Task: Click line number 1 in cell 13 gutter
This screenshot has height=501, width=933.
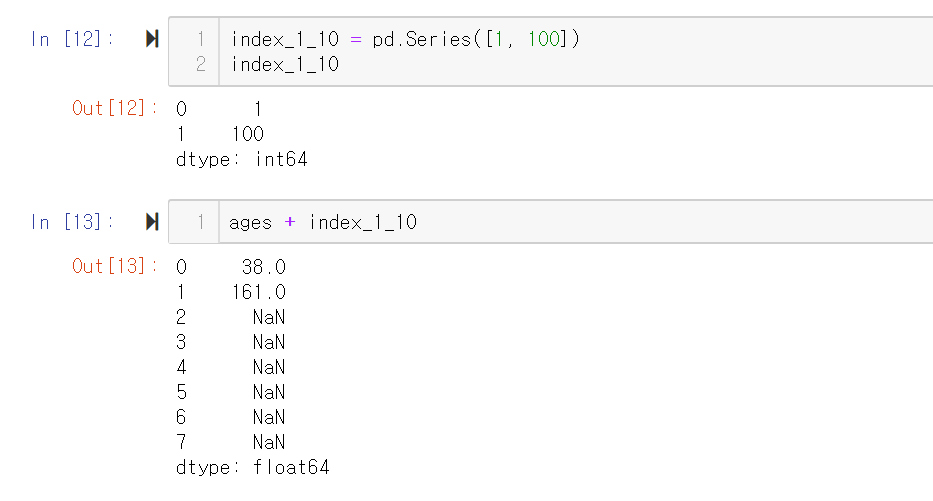Action: [x=201, y=223]
